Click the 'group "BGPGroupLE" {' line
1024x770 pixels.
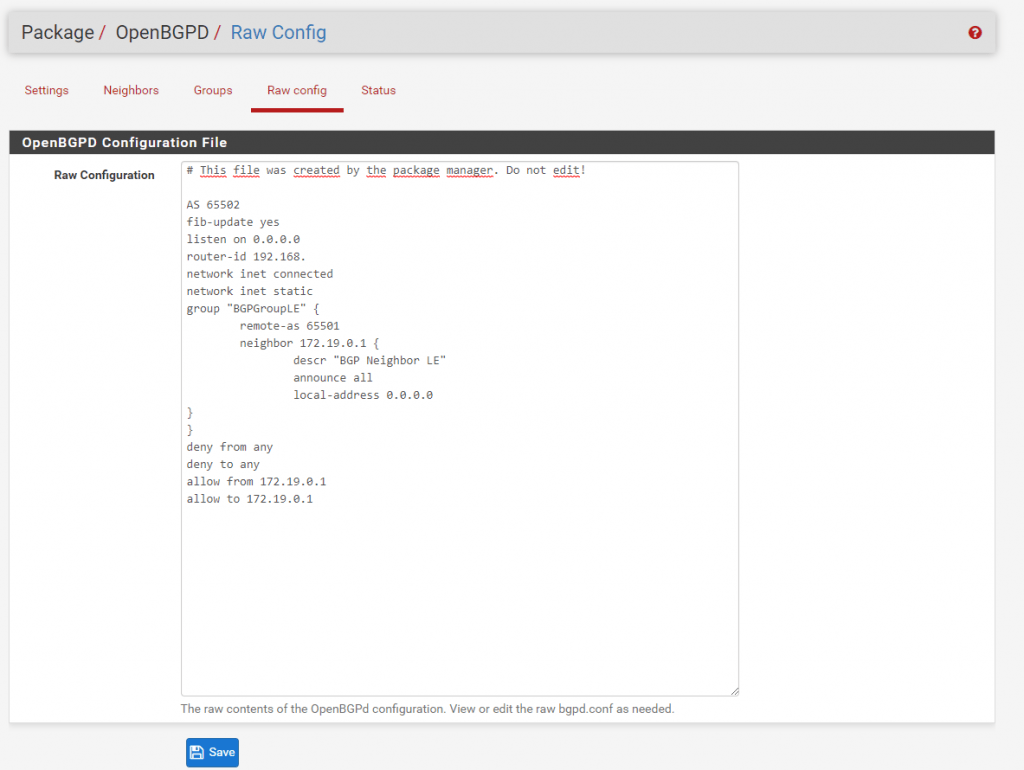point(253,309)
